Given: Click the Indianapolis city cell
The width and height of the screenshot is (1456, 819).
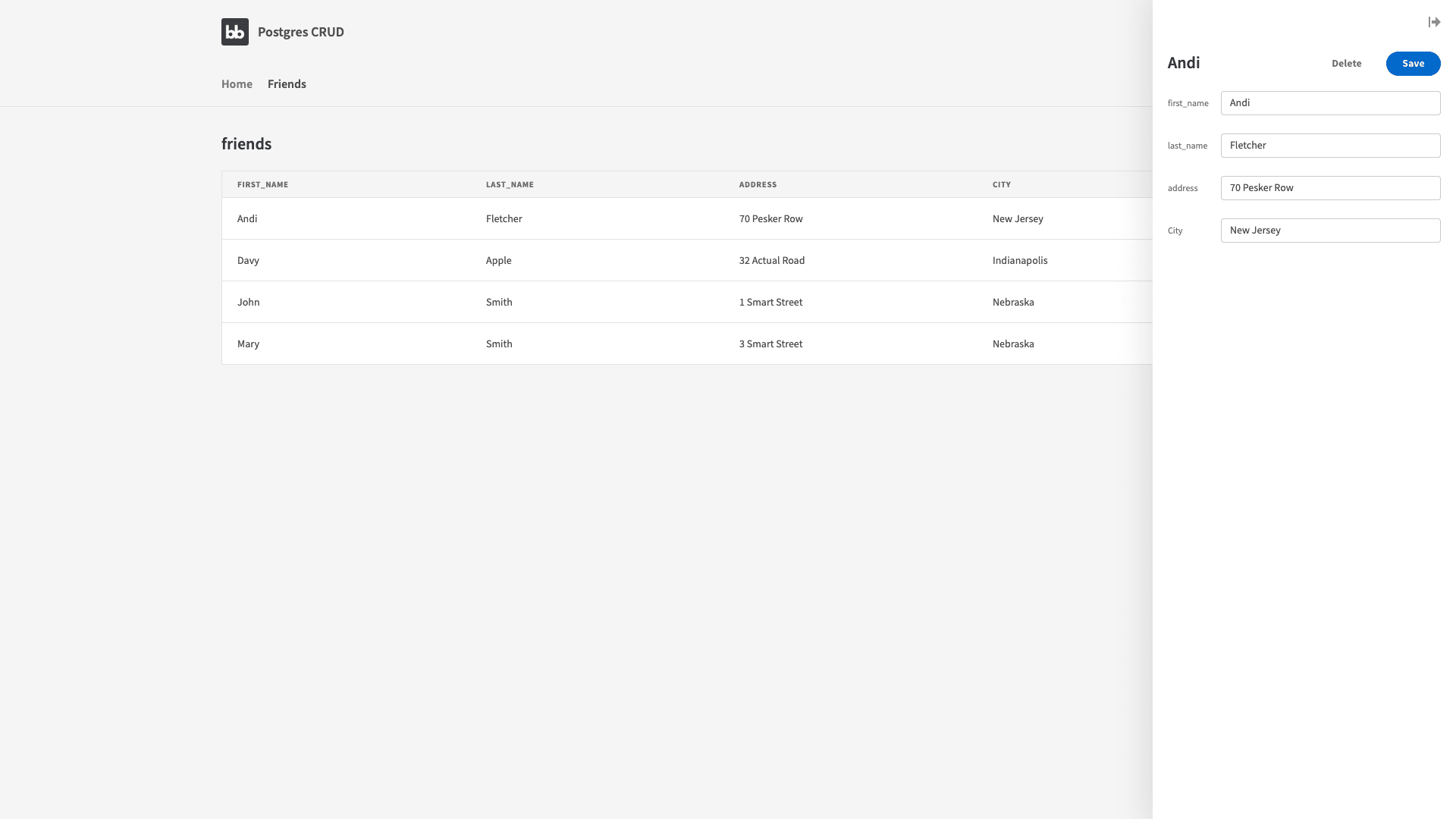Looking at the screenshot, I should point(1020,260).
